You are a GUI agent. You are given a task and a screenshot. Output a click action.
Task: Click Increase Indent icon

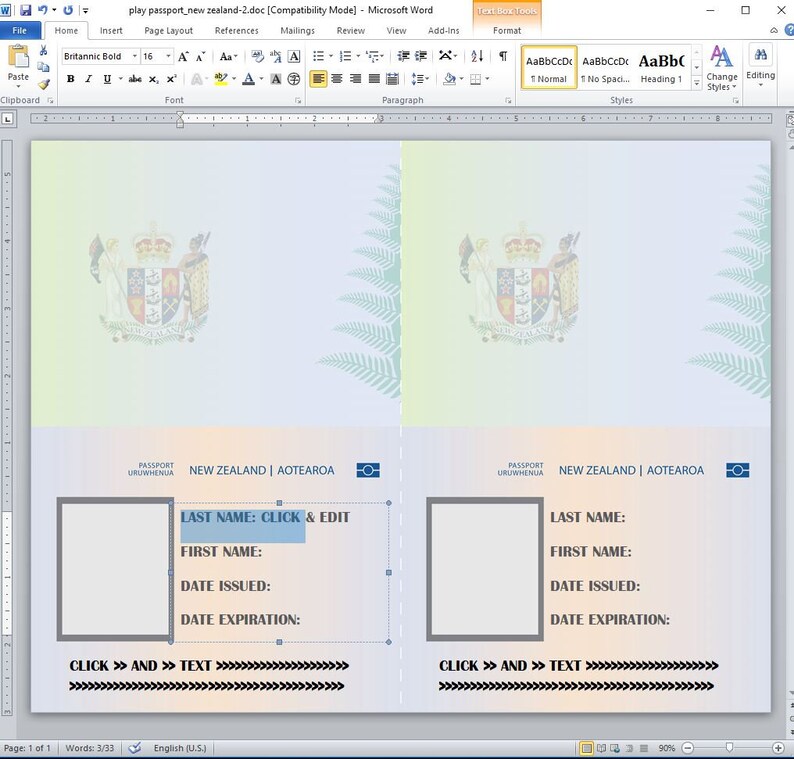click(x=421, y=56)
